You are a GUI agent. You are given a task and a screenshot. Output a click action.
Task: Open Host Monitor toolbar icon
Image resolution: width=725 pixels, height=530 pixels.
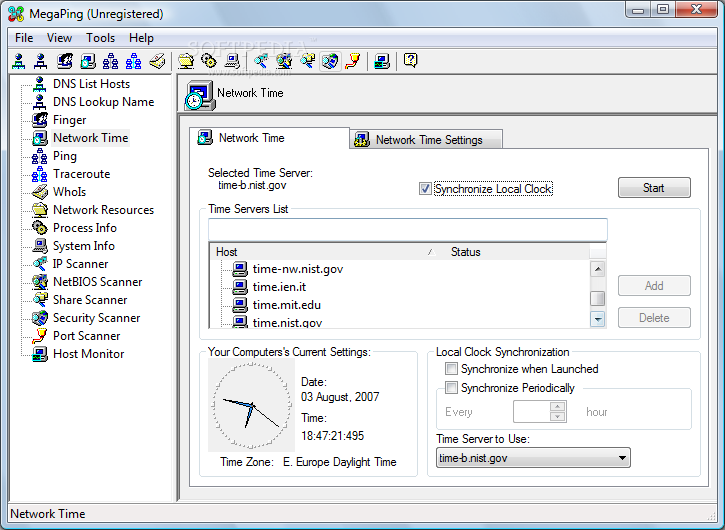pos(382,61)
